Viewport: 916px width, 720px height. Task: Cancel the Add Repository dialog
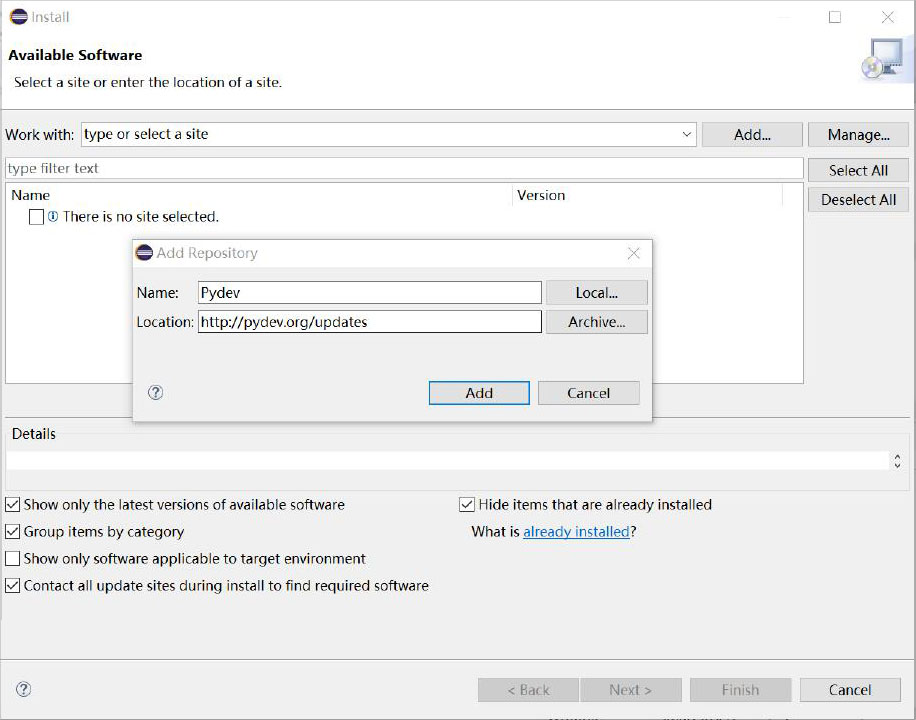(x=588, y=393)
